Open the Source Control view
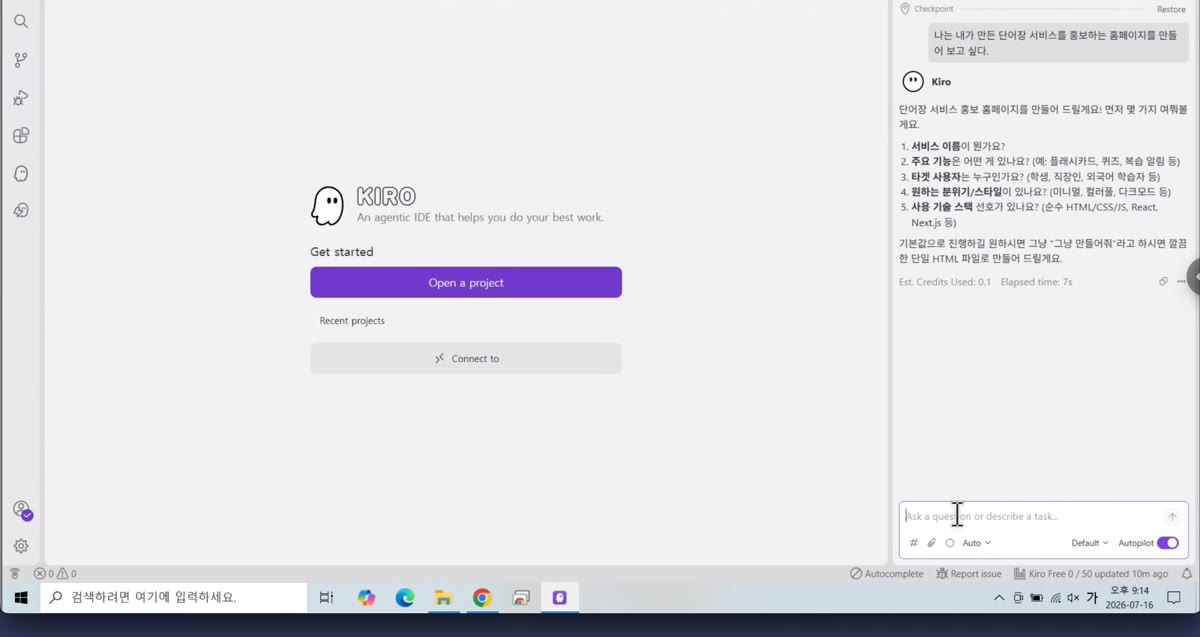This screenshot has width=1200, height=637. (x=21, y=60)
